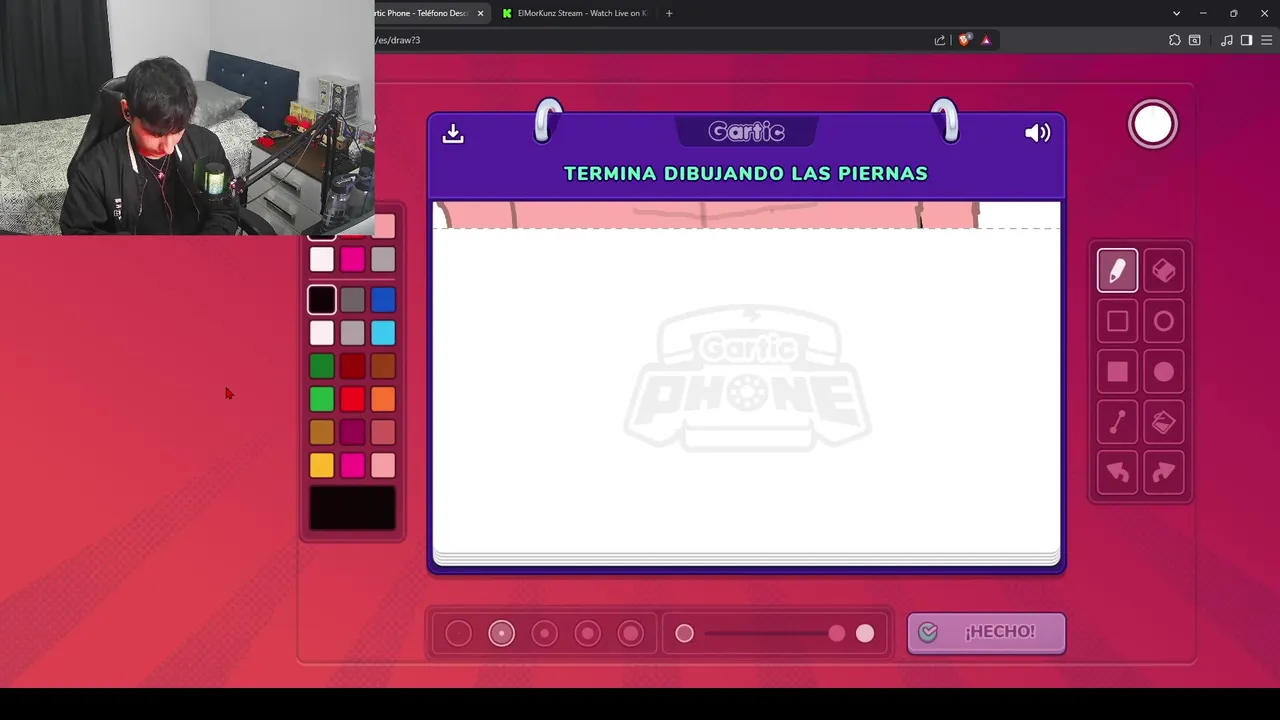The width and height of the screenshot is (1280, 720).
Task: Download the drawing with the save icon
Action: tap(453, 133)
